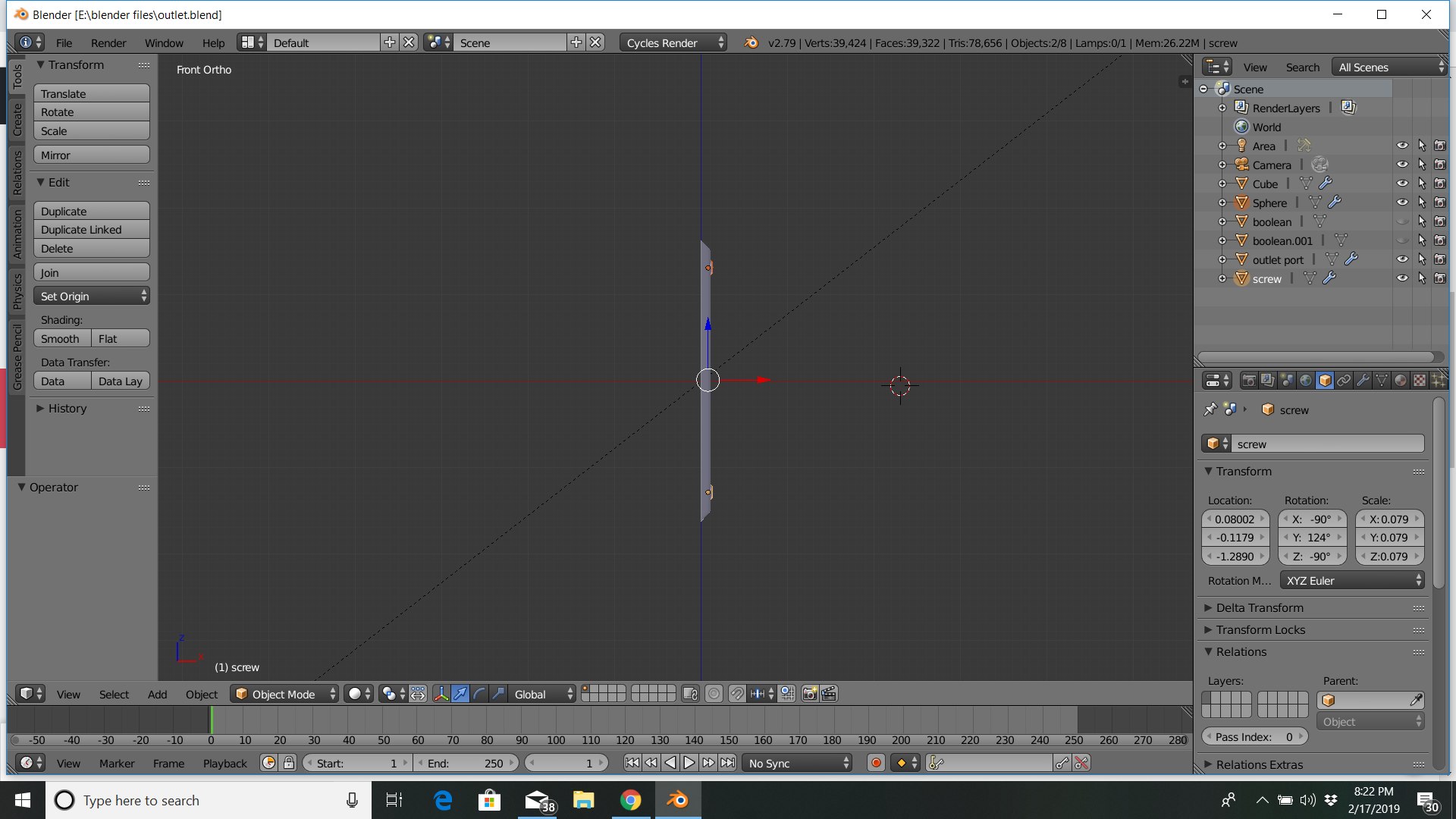Open the Material properties tab

[x=1401, y=381]
